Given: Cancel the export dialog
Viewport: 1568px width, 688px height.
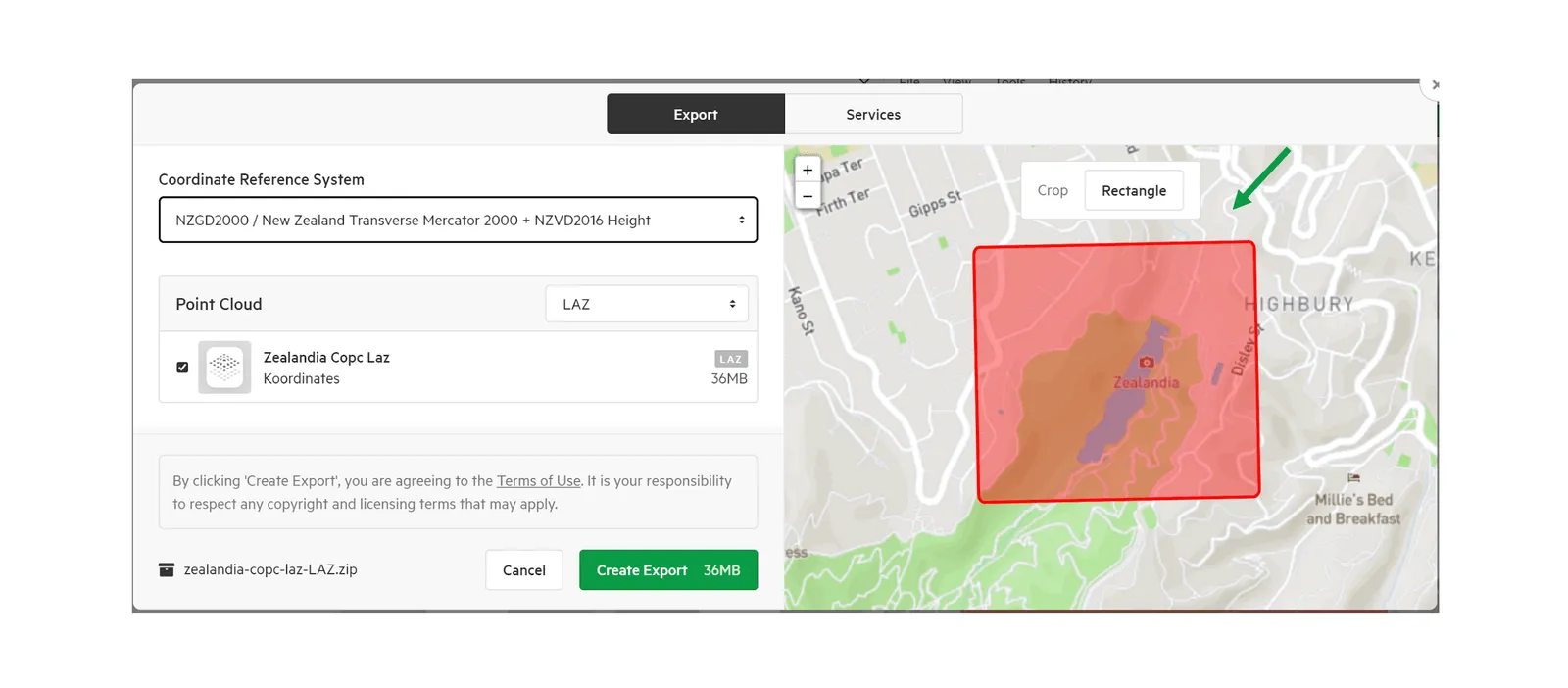Looking at the screenshot, I should point(524,570).
